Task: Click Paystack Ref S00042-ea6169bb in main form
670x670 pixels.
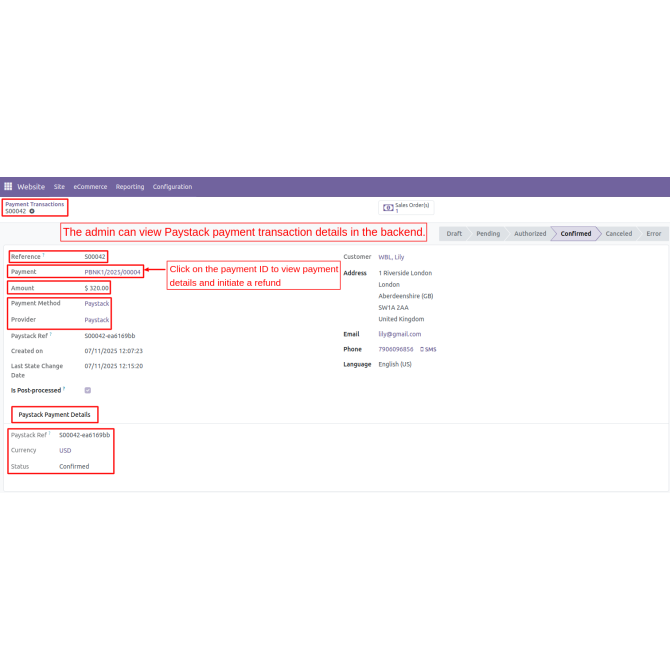Action: 110,336
